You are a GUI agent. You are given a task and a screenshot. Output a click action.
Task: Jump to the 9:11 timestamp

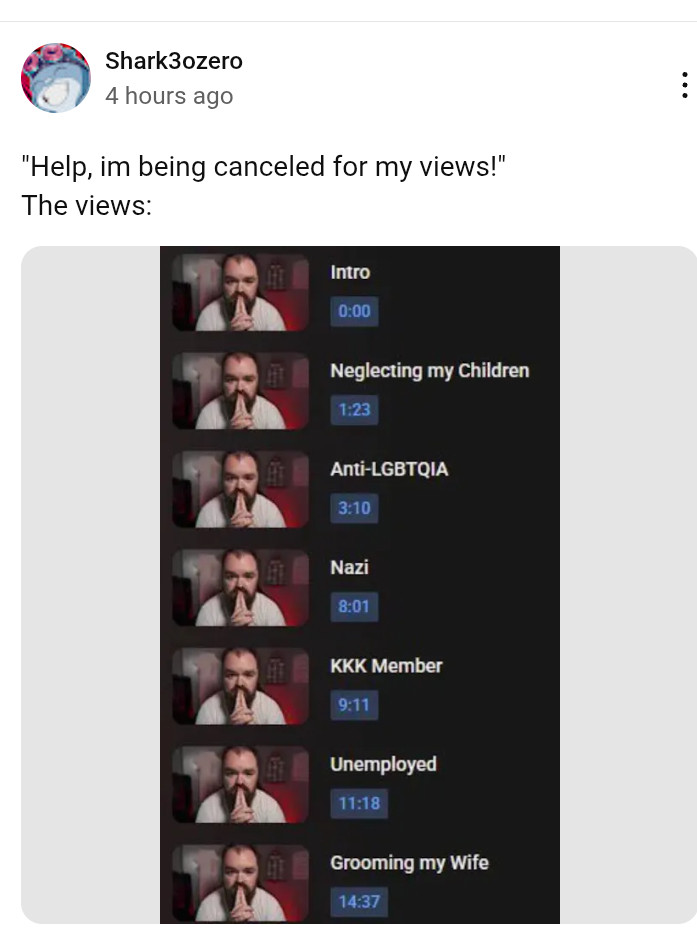tap(354, 704)
